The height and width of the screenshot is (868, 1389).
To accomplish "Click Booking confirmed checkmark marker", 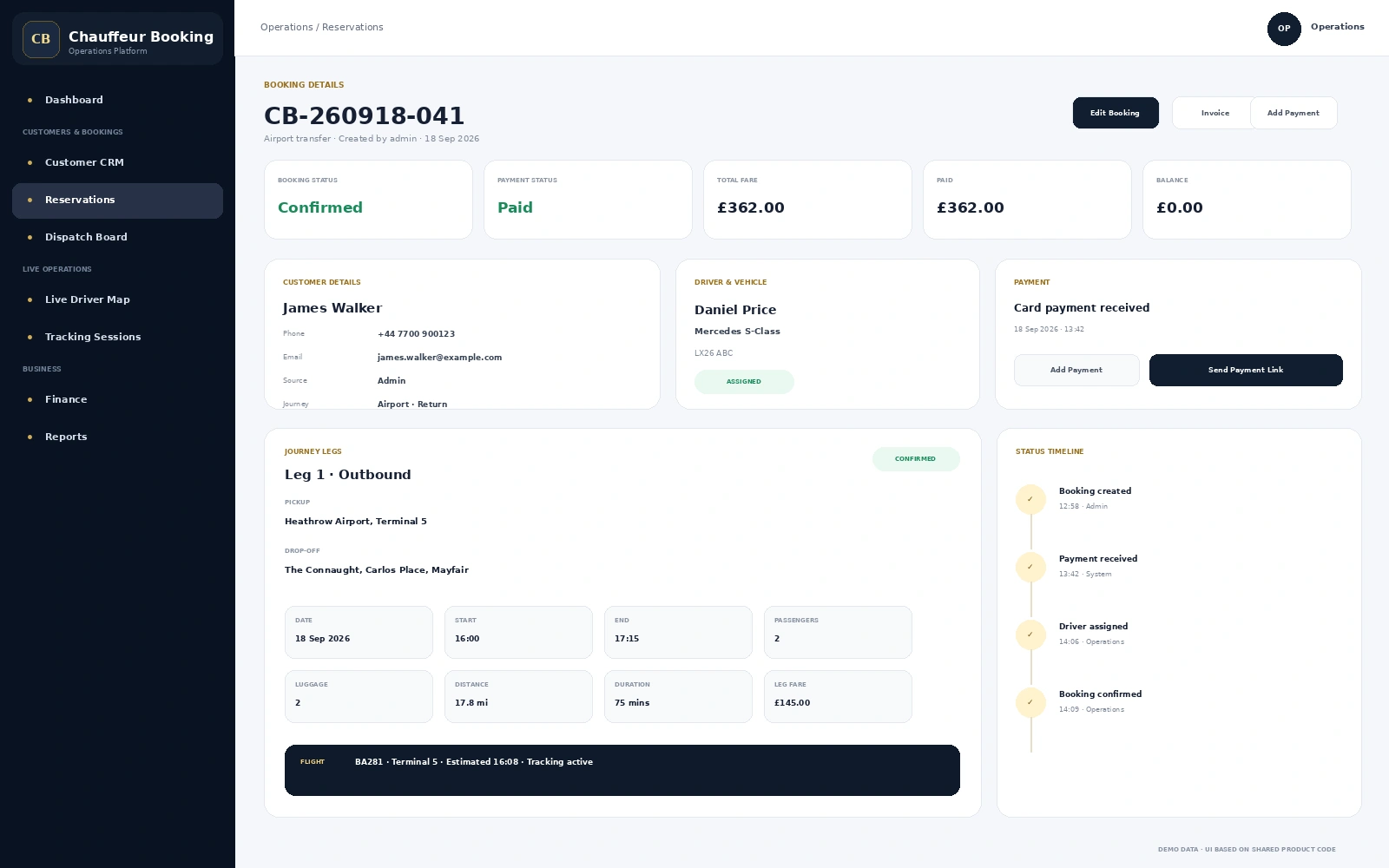I will [x=1030, y=702].
